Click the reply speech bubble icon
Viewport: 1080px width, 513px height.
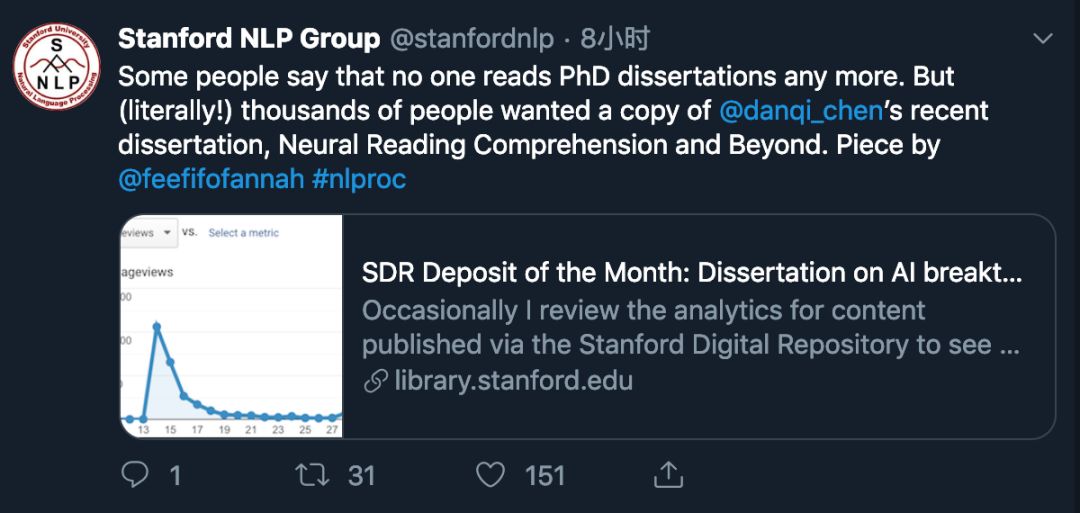pyautogui.click(x=135, y=475)
